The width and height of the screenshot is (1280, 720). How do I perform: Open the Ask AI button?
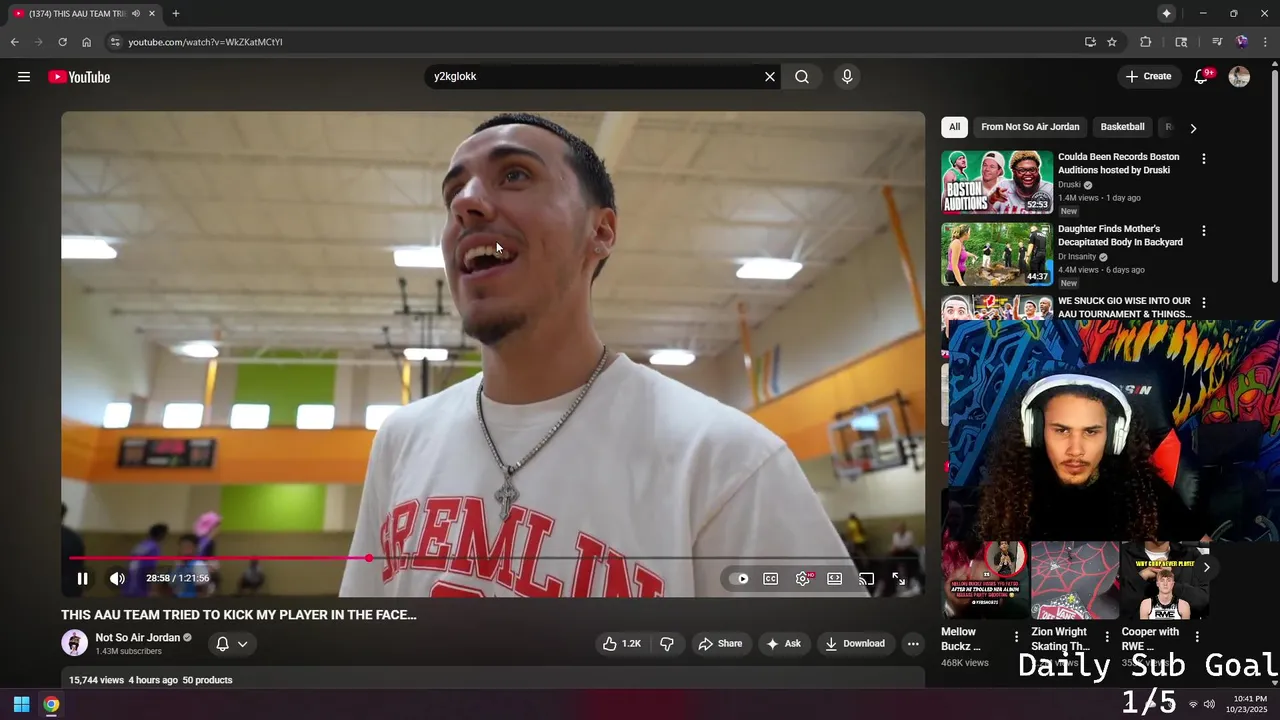point(783,644)
